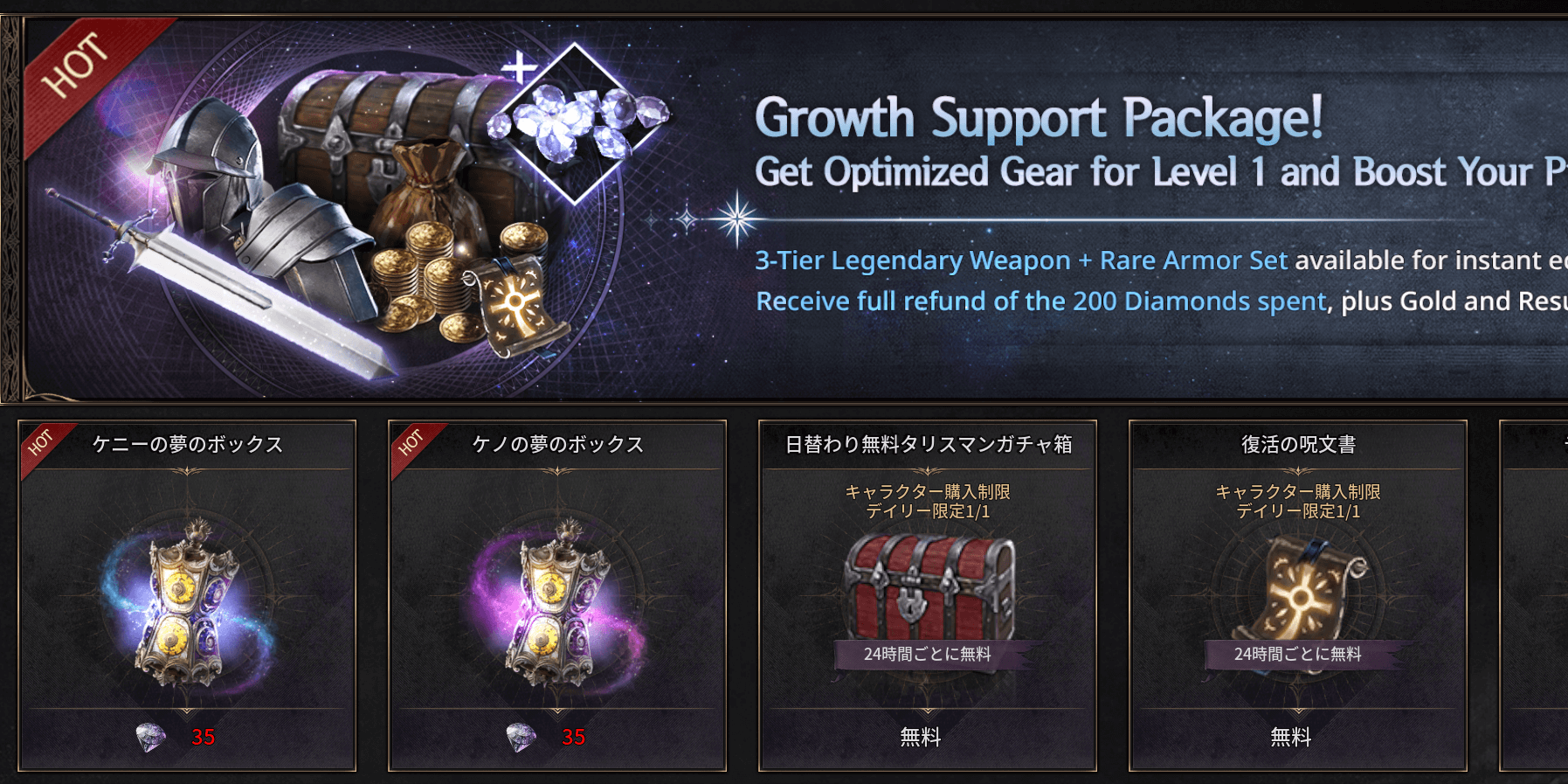Click the red treasure chest gacha icon
This screenshot has height=784, width=1568.
point(928,587)
